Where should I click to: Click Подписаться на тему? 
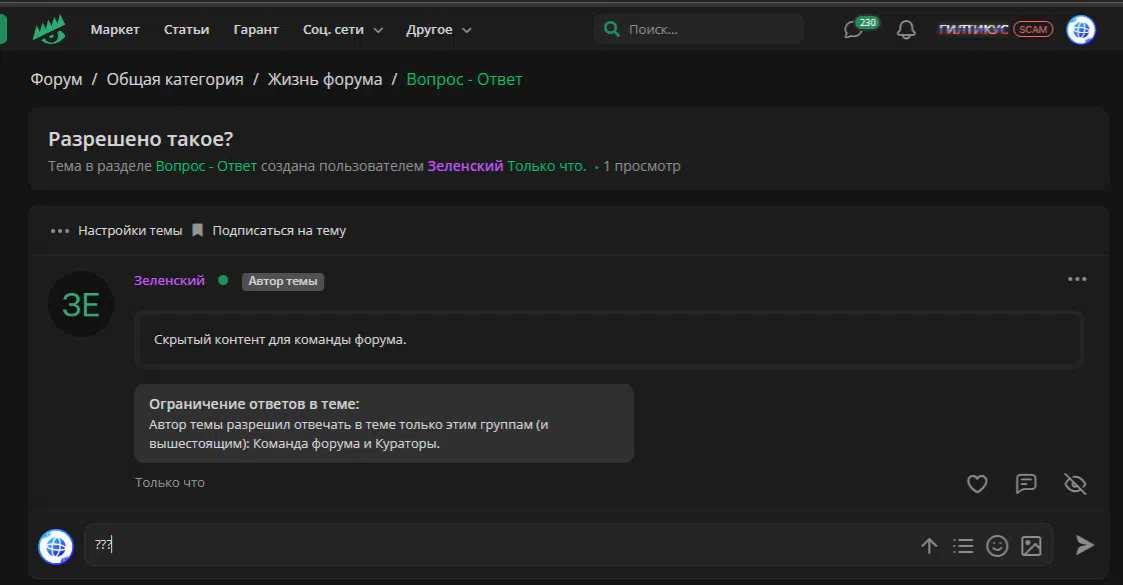point(279,231)
